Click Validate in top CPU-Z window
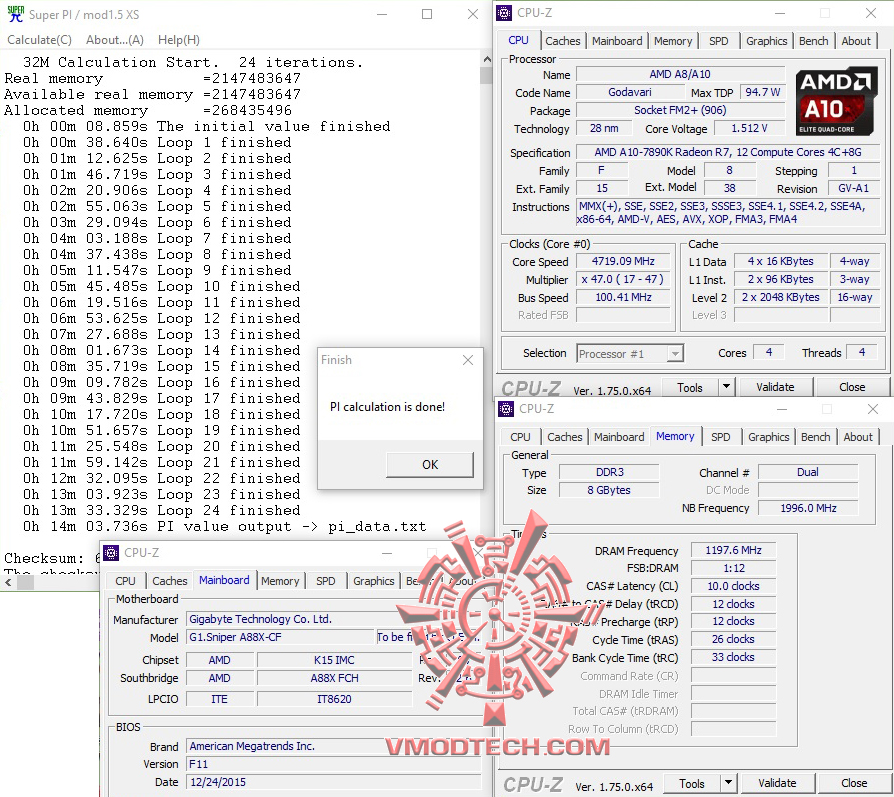This screenshot has height=797, width=894. click(775, 387)
